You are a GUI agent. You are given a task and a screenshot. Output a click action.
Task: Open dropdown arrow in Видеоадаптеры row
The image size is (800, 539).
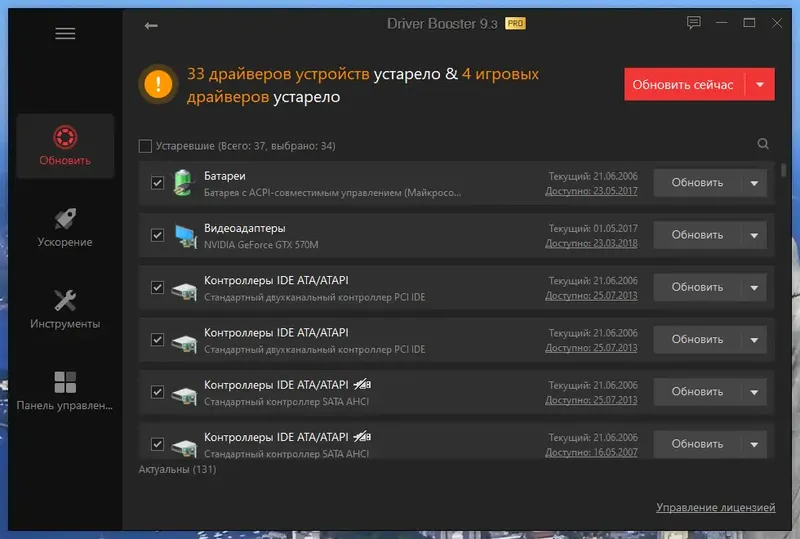pyautogui.click(x=754, y=235)
